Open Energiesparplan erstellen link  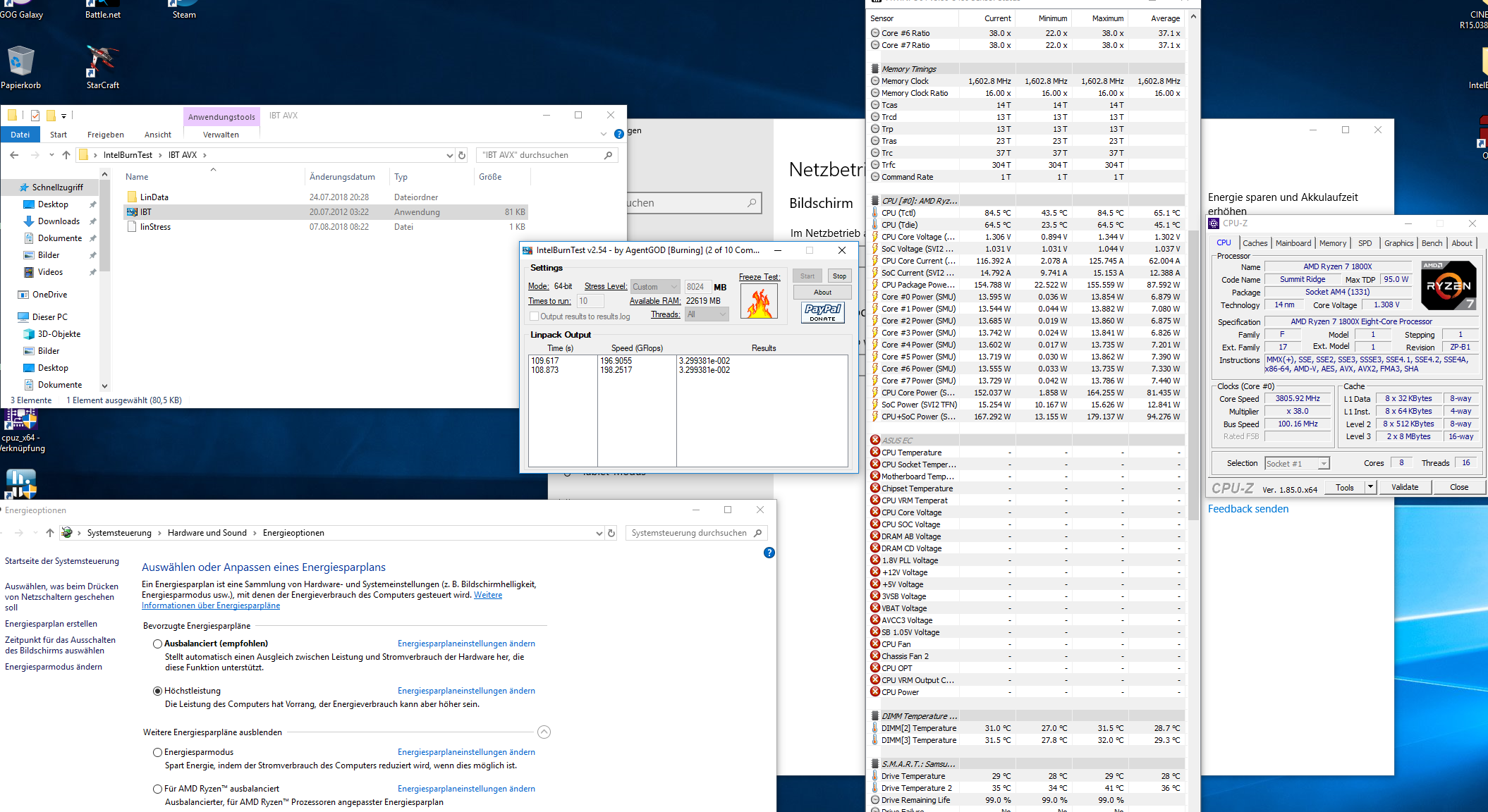pyautogui.click(x=51, y=624)
